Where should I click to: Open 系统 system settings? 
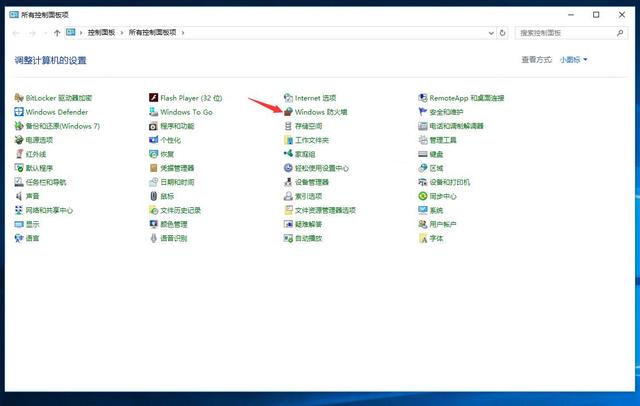(431, 210)
